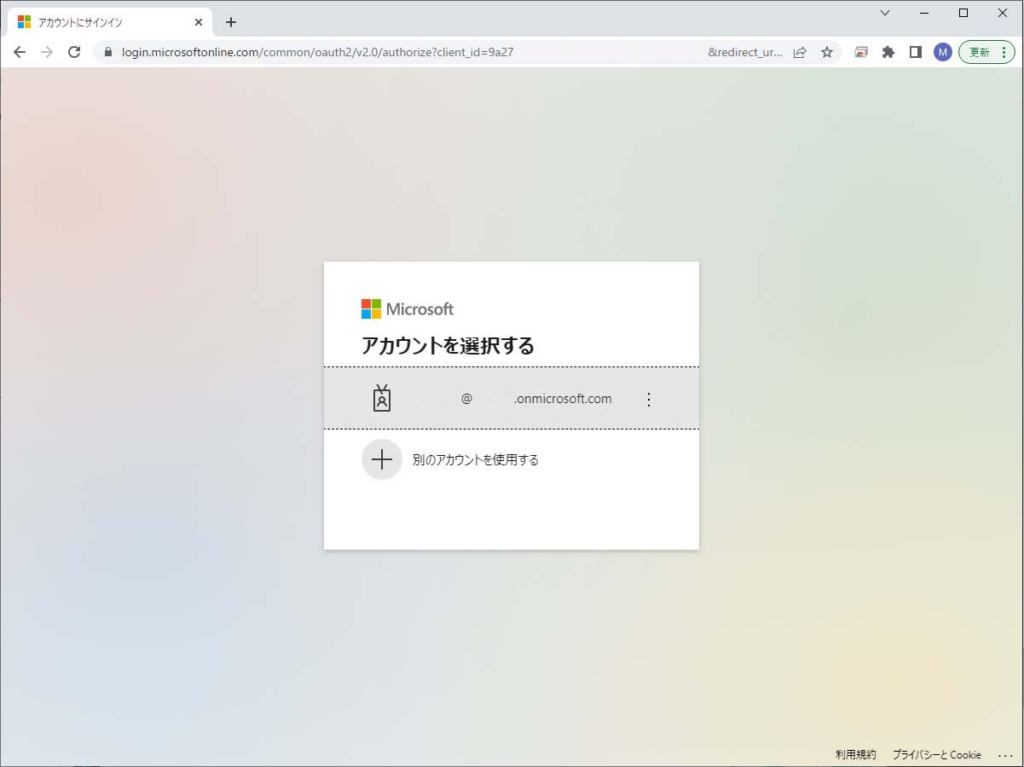Click the plus icon for another account
This screenshot has width=1024, height=767.
(x=381, y=460)
